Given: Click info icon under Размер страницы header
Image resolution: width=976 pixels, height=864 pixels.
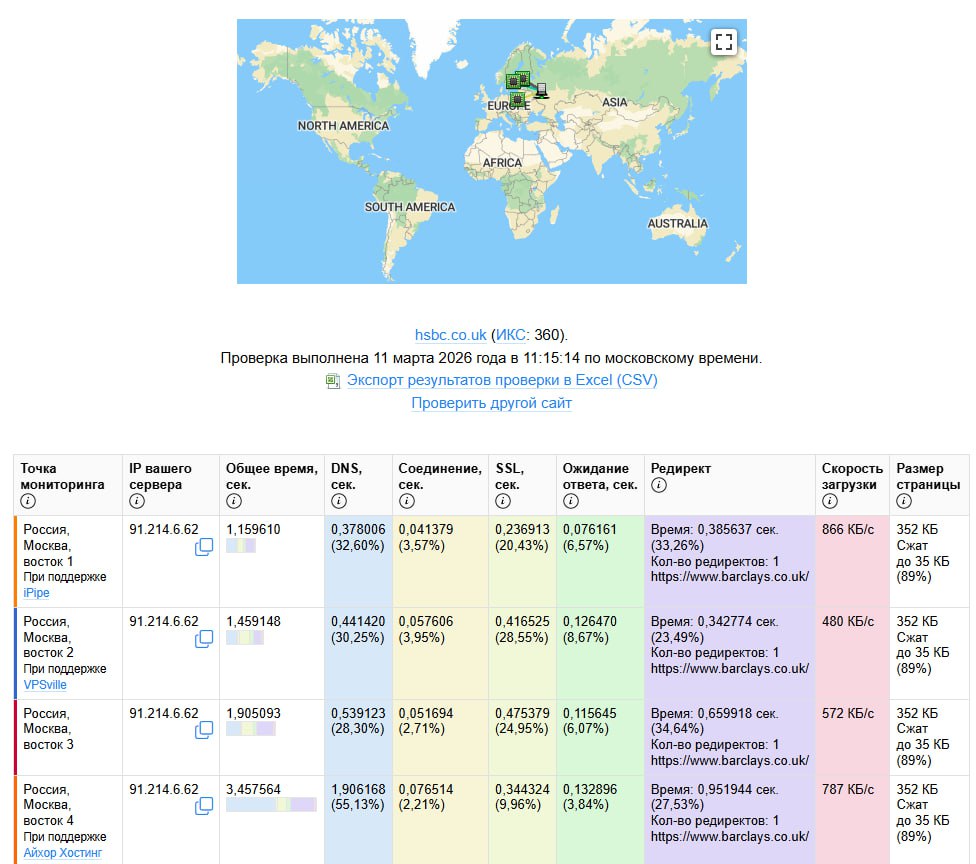Looking at the screenshot, I should (x=904, y=501).
